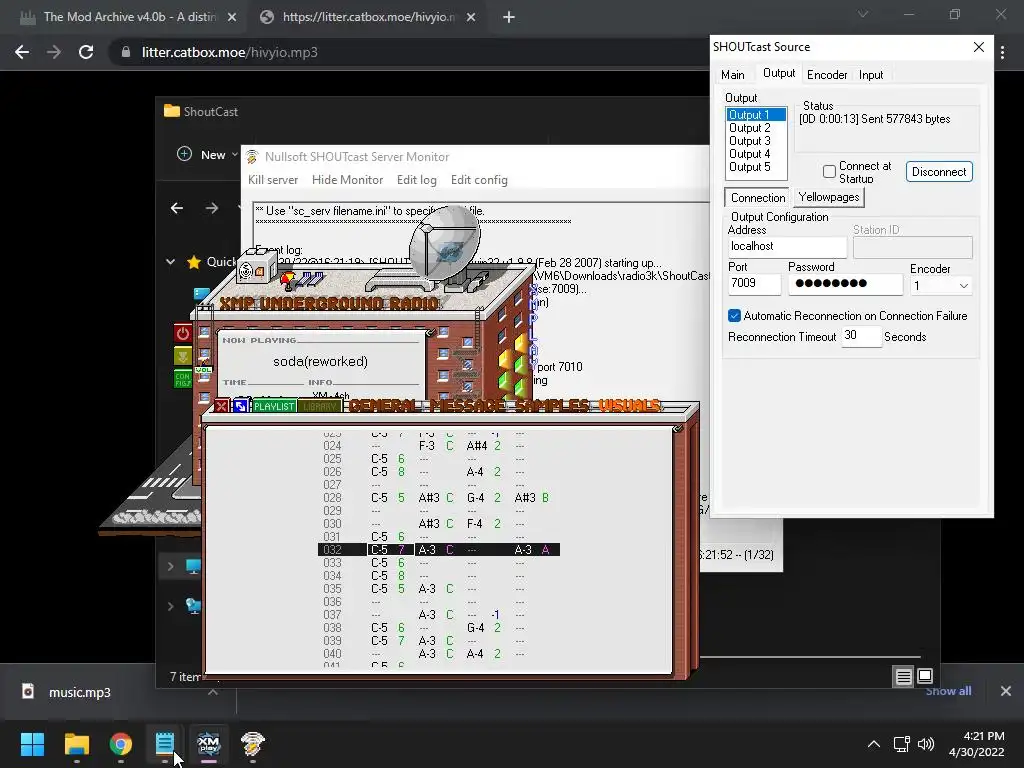
Task: Switch to the VISUALS info tab
Action: 630,406
